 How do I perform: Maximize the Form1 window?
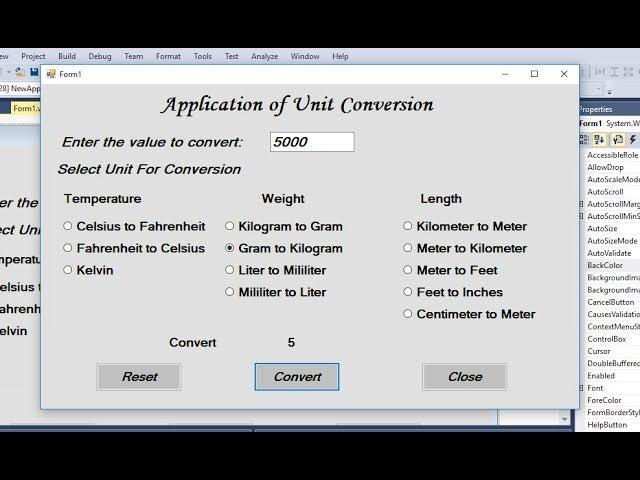pos(534,74)
